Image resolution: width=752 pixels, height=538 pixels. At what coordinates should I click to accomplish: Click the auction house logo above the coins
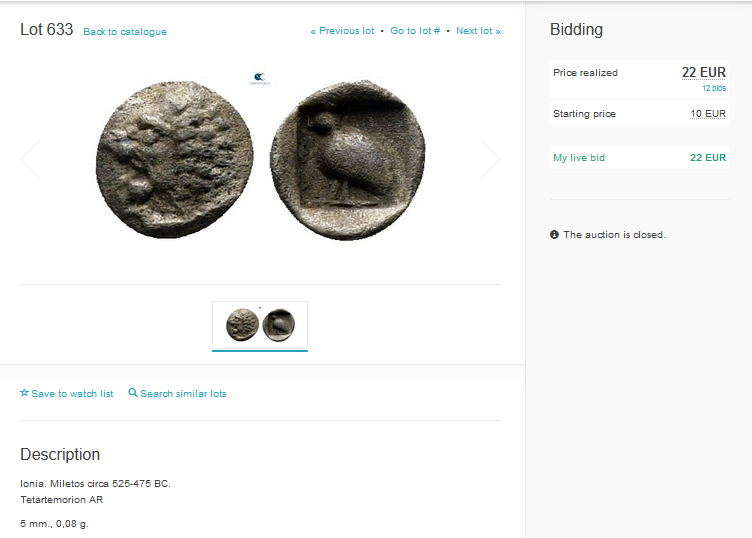click(260, 78)
